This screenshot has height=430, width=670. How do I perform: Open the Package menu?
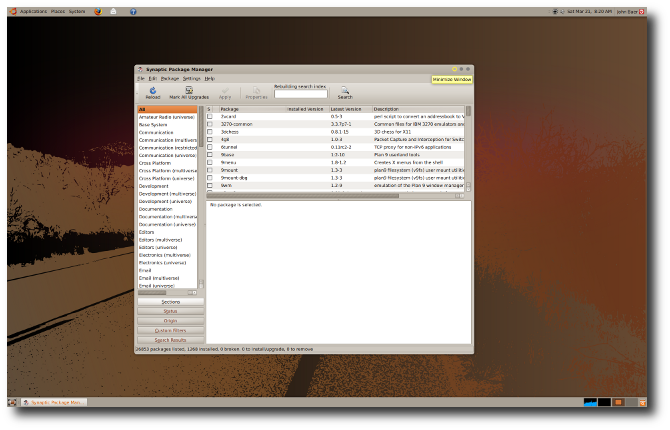[170, 79]
